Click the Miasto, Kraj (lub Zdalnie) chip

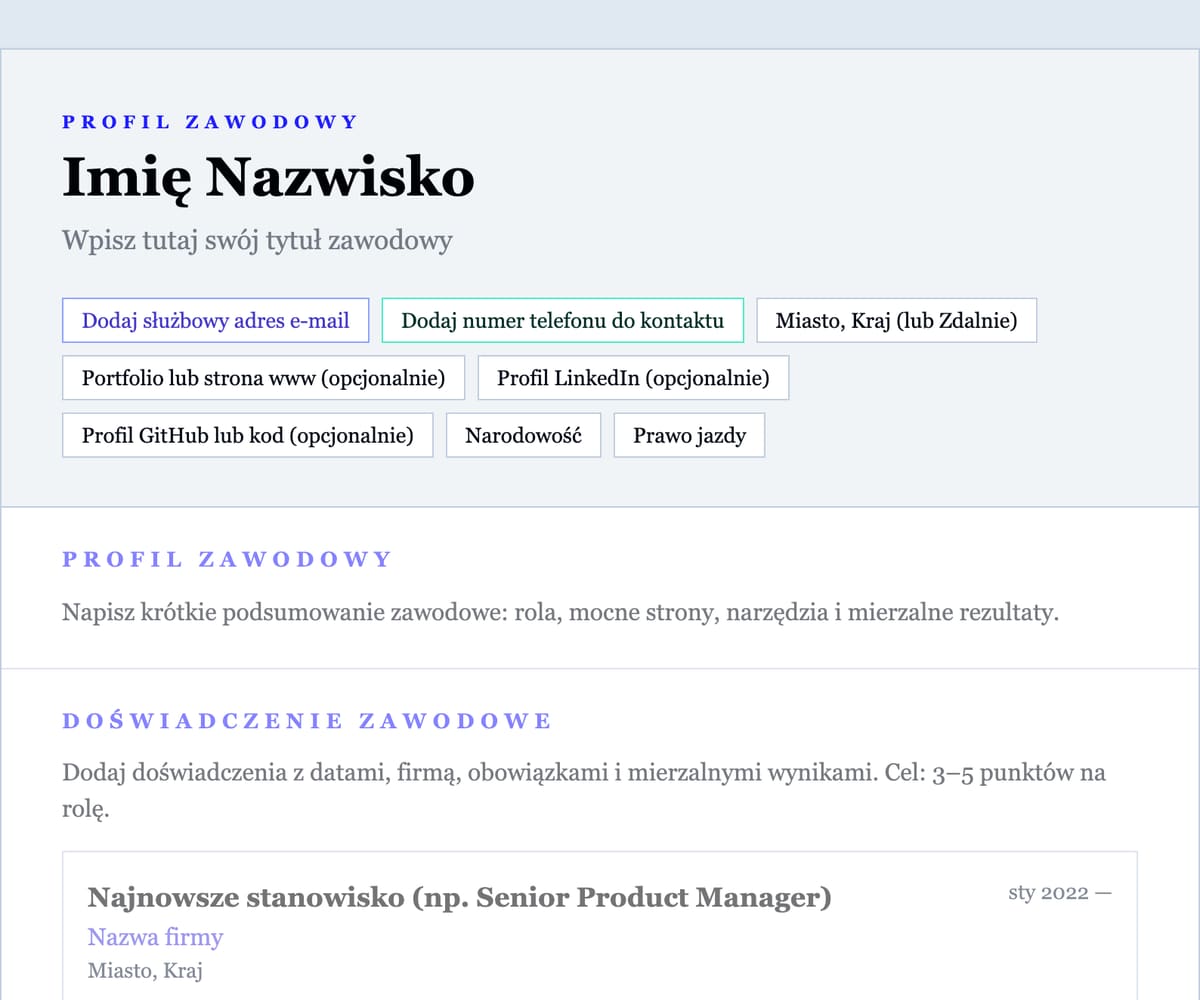tap(896, 321)
